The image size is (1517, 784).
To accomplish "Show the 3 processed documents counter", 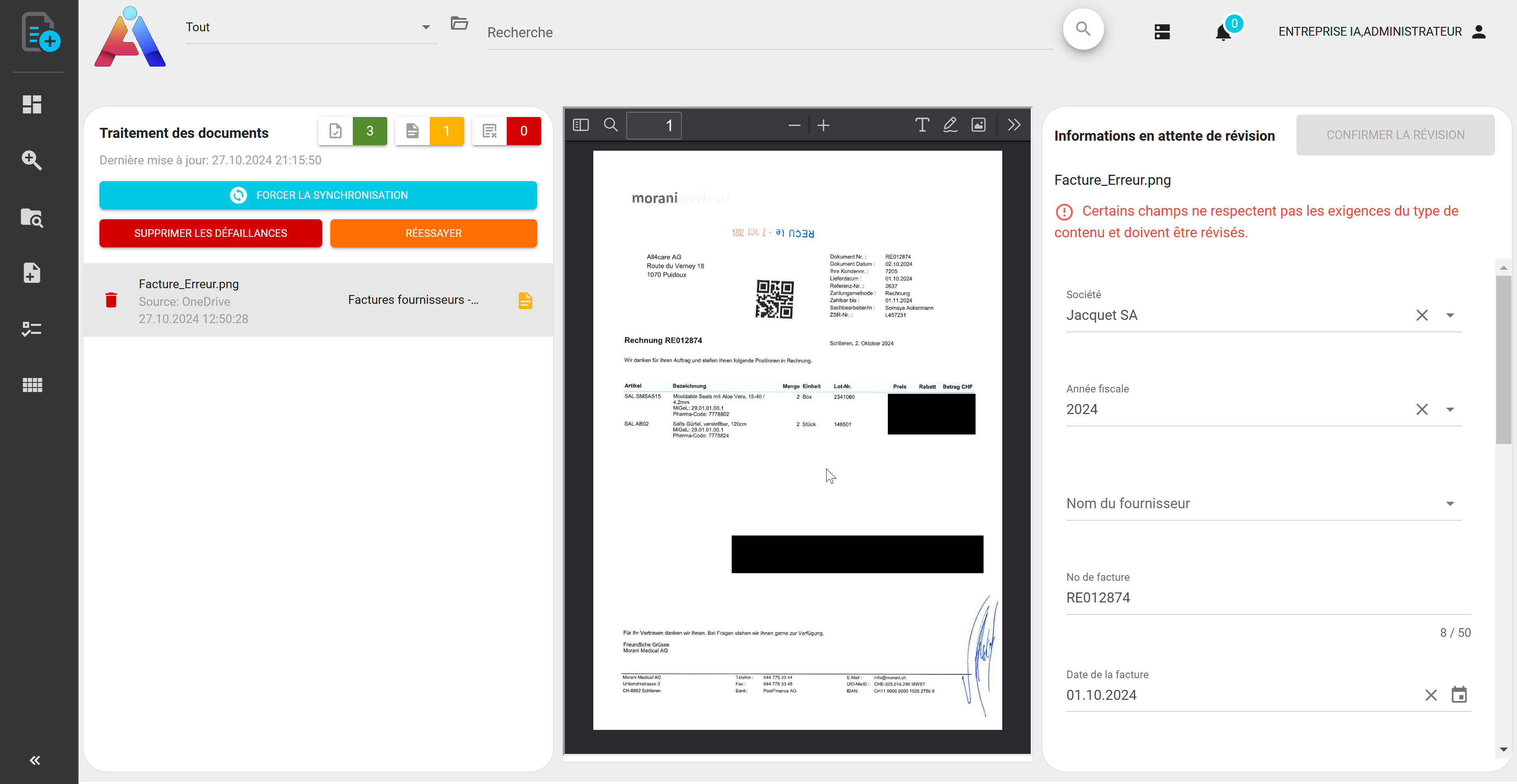I will click(352, 131).
